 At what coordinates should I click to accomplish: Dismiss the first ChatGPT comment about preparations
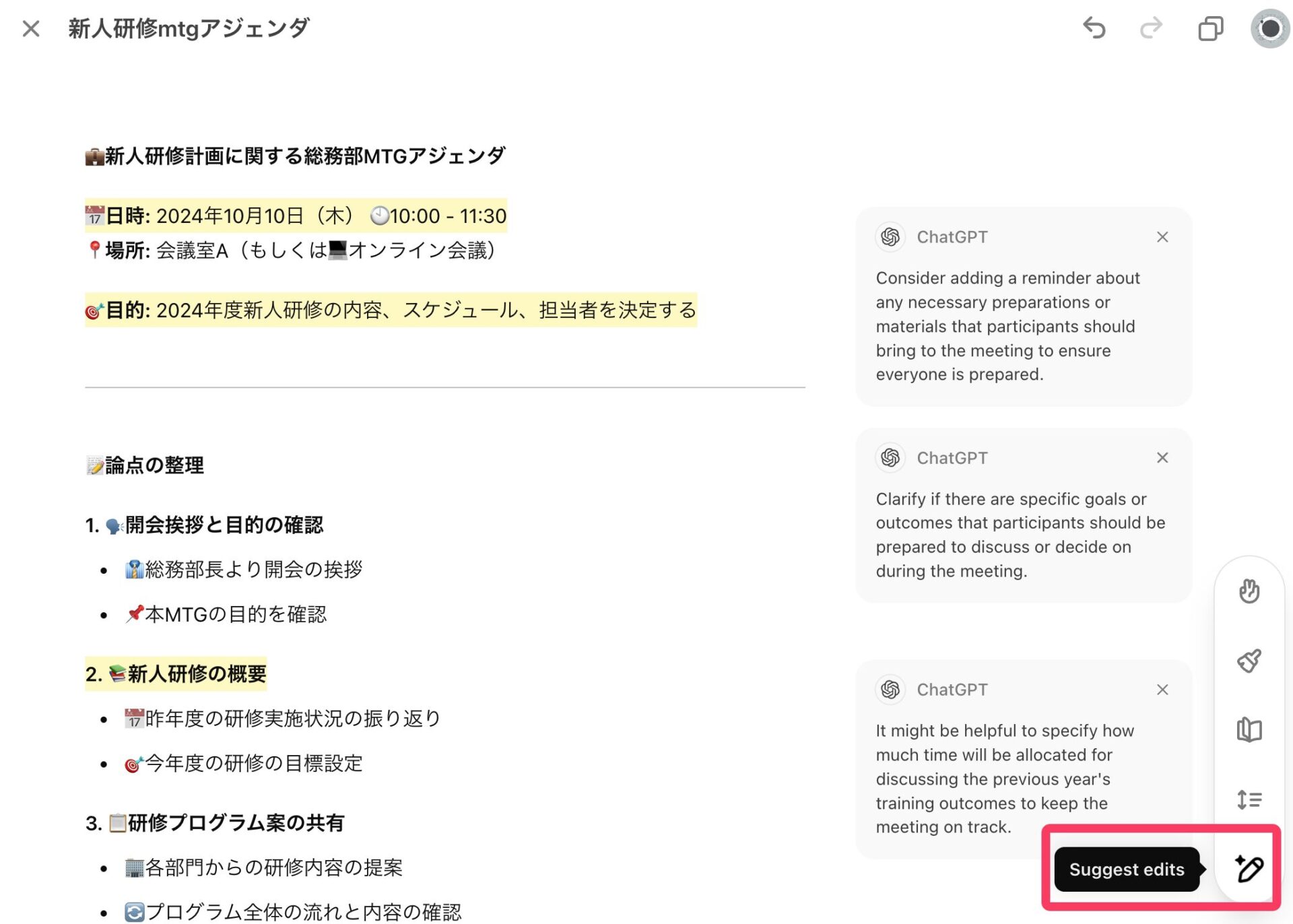click(x=1162, y=237)
